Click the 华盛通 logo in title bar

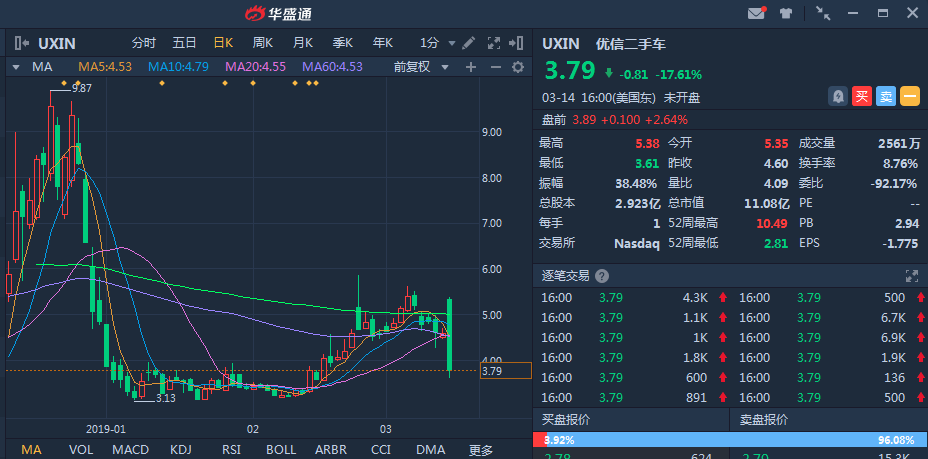click(x=278, y=13)
